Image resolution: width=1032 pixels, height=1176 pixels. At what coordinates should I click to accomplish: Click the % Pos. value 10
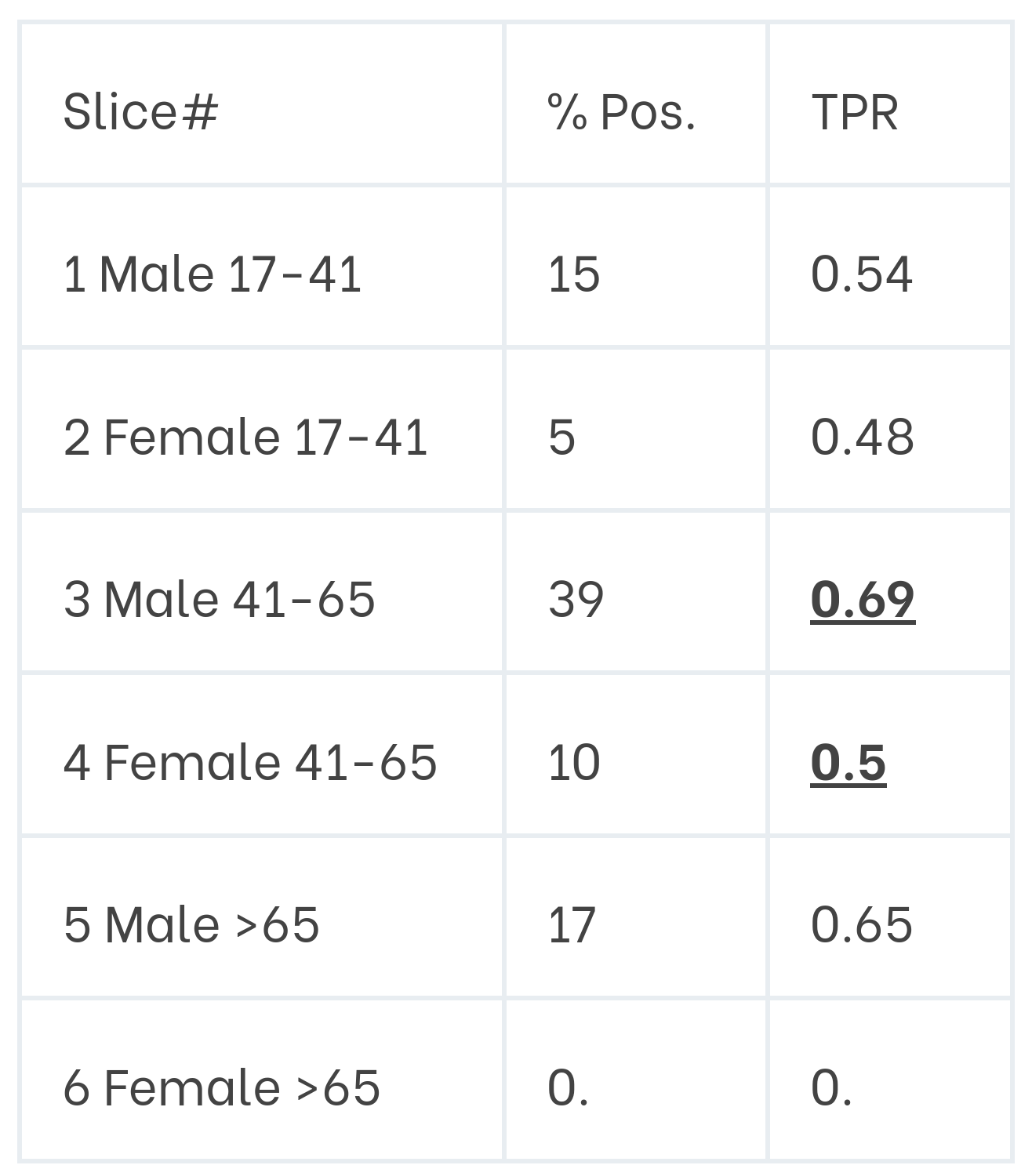pos(574,762)
